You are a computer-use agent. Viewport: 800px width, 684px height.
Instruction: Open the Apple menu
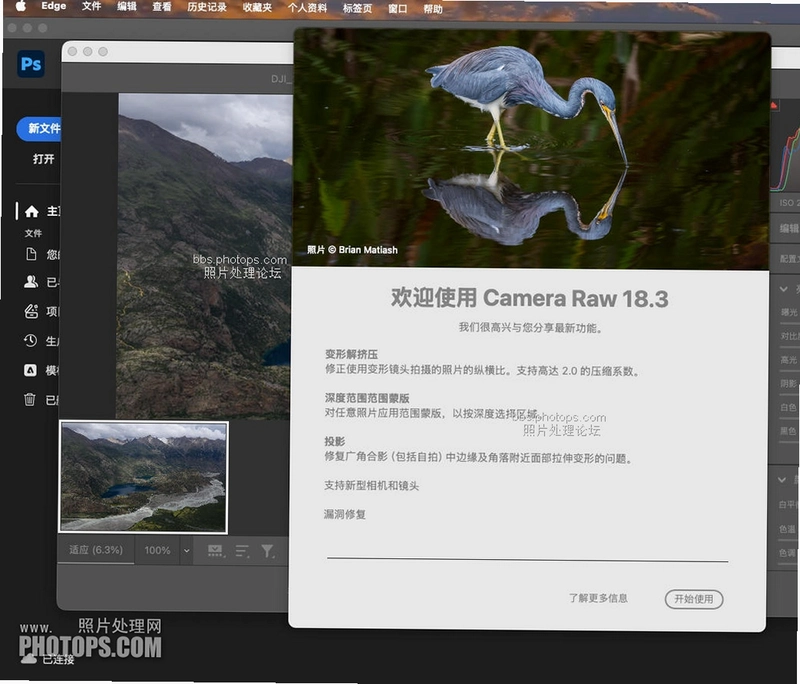[x=20, y=6]
